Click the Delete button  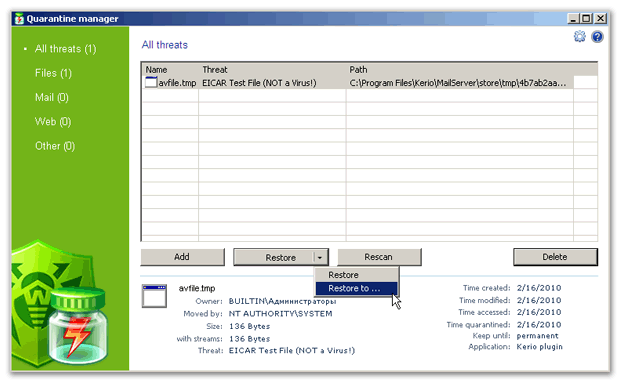[x=555, y=257]
